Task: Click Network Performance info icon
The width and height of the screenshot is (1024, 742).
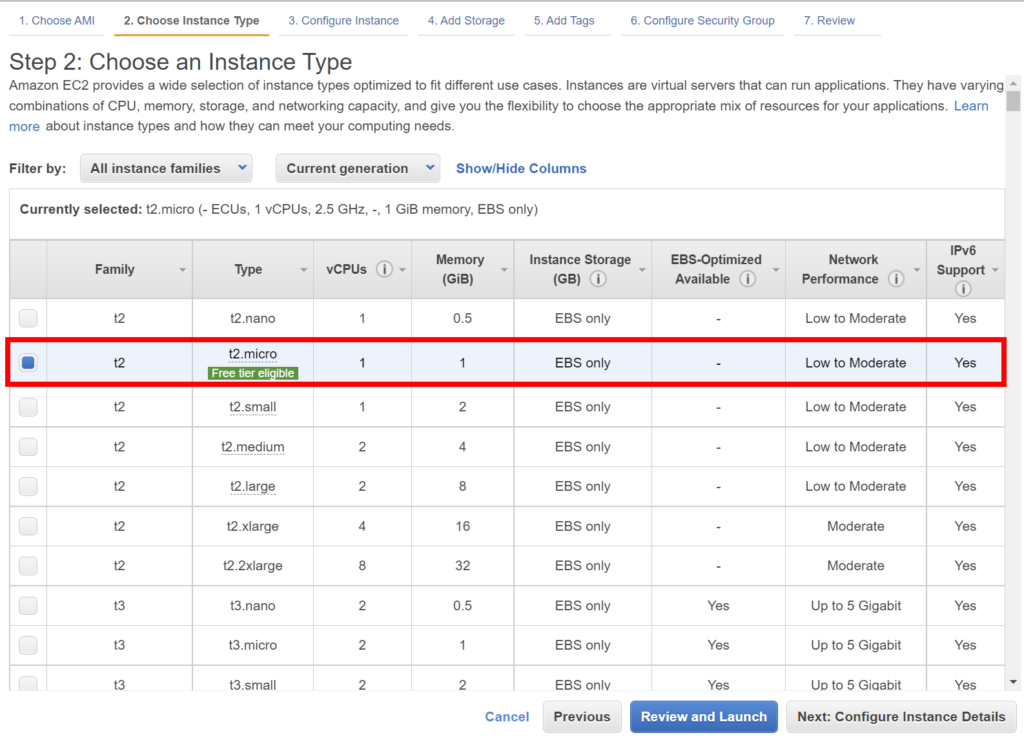Action: click(x=896, y=279)
